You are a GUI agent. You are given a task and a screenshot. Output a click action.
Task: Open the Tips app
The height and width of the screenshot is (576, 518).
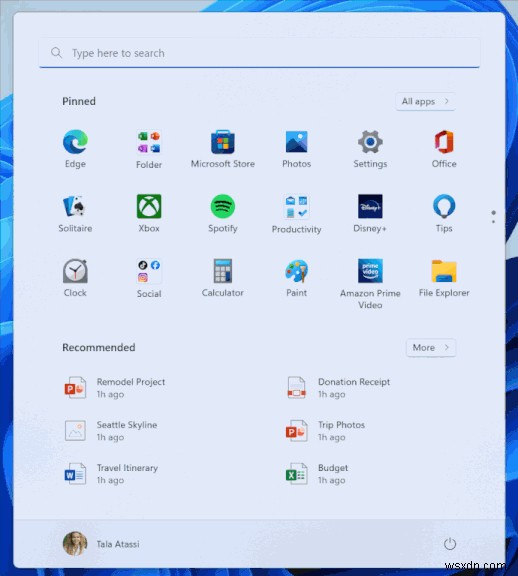(444, 213)
